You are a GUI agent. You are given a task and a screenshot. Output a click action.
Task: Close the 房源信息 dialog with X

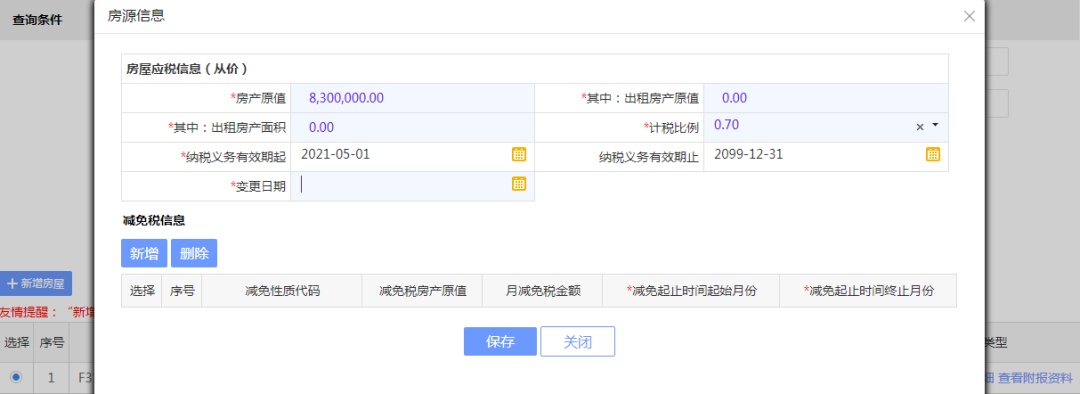[x=969, y=17]
